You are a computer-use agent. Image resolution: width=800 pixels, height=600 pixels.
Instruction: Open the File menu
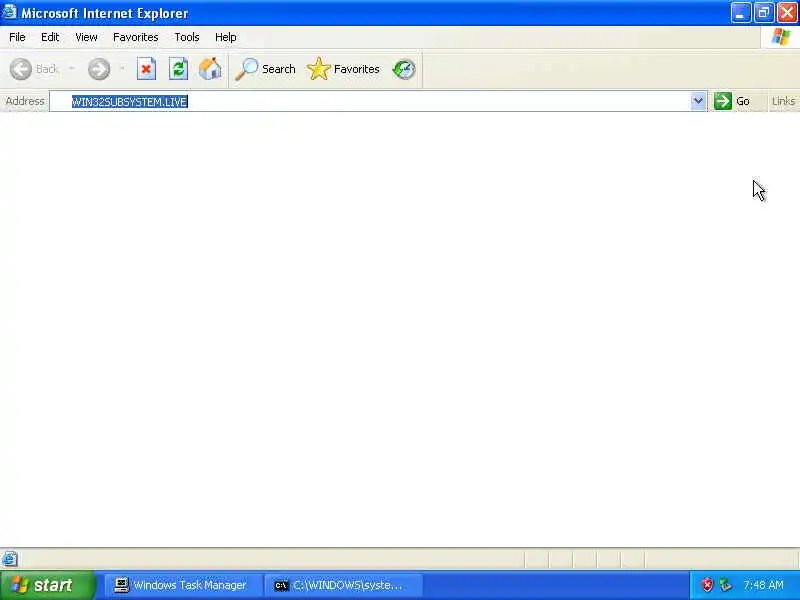pyautogui.click(x=17, y=37)
